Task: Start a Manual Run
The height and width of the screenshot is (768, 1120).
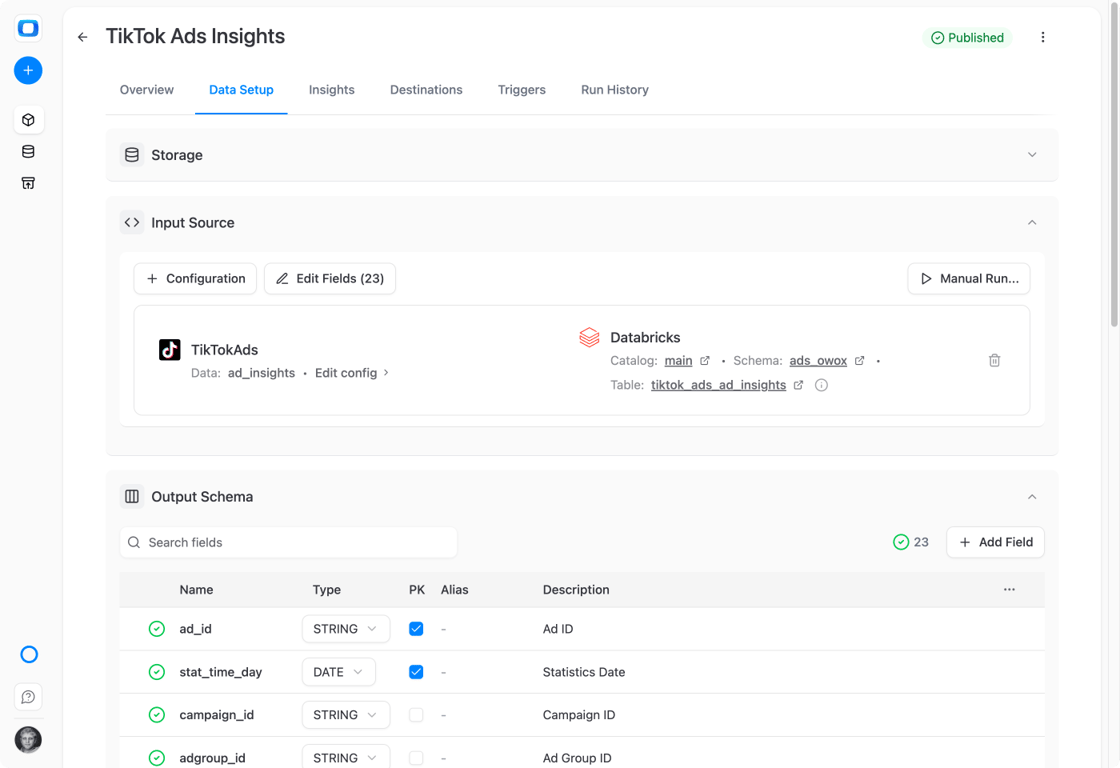Action: point(969,279)
